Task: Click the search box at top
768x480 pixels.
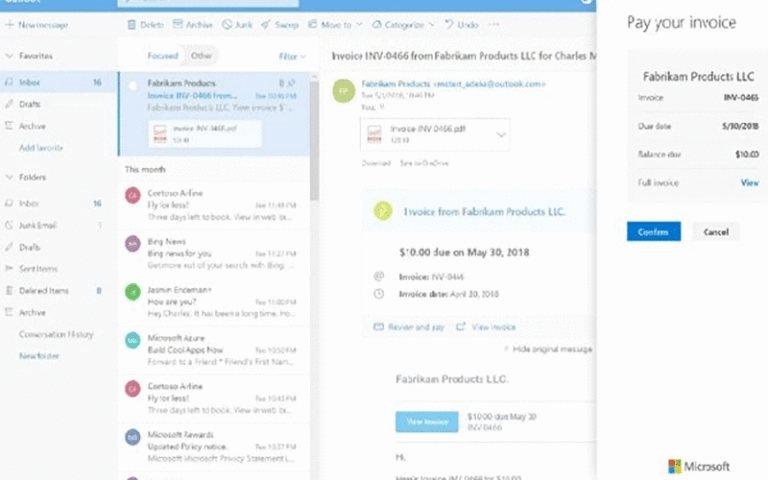Action: pyautogui.click(x=208, y=2)
